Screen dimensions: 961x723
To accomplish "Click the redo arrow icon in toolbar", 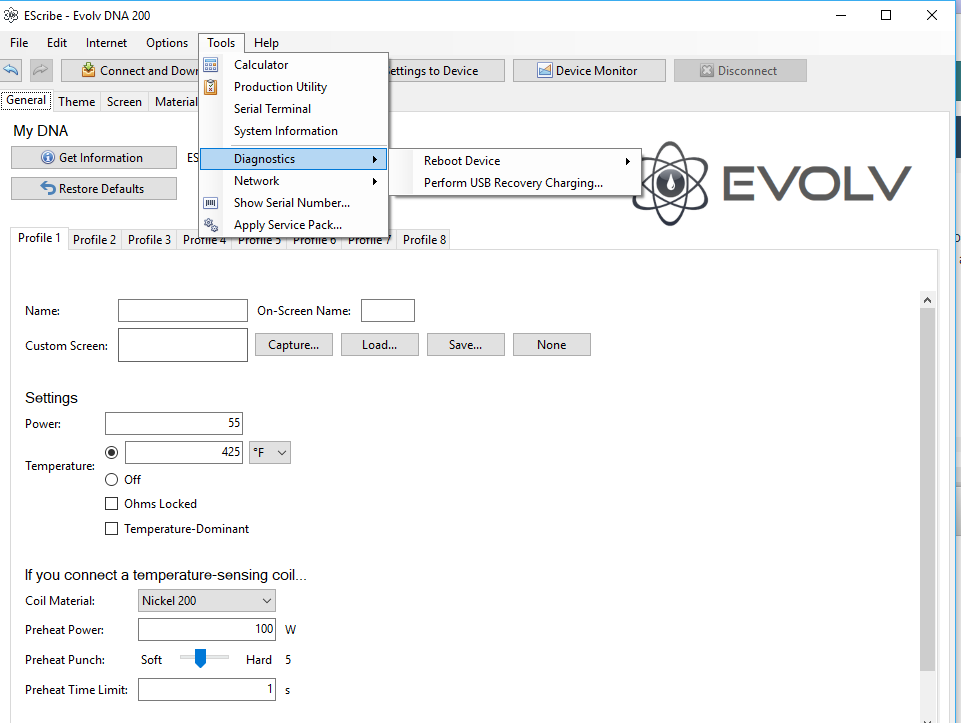I will coord(41,71).
